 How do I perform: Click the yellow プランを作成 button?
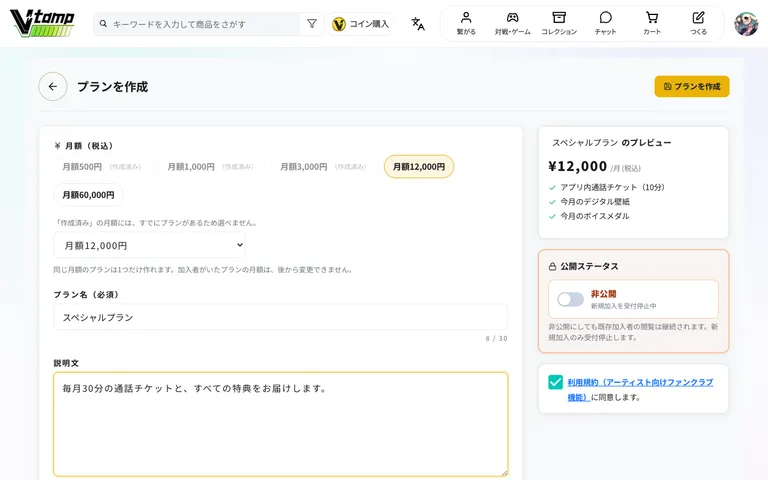tap(692, 86)
